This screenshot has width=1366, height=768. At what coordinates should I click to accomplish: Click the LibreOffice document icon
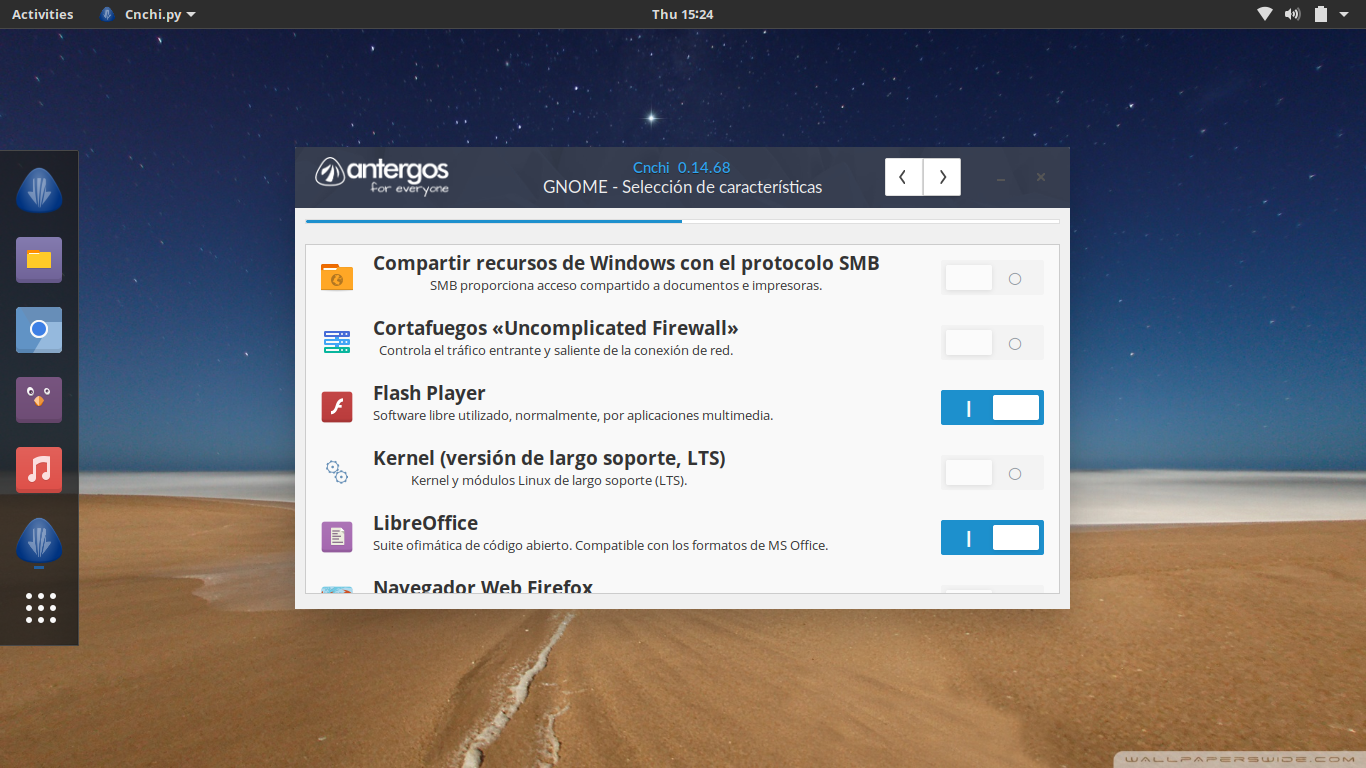[337, 536]
